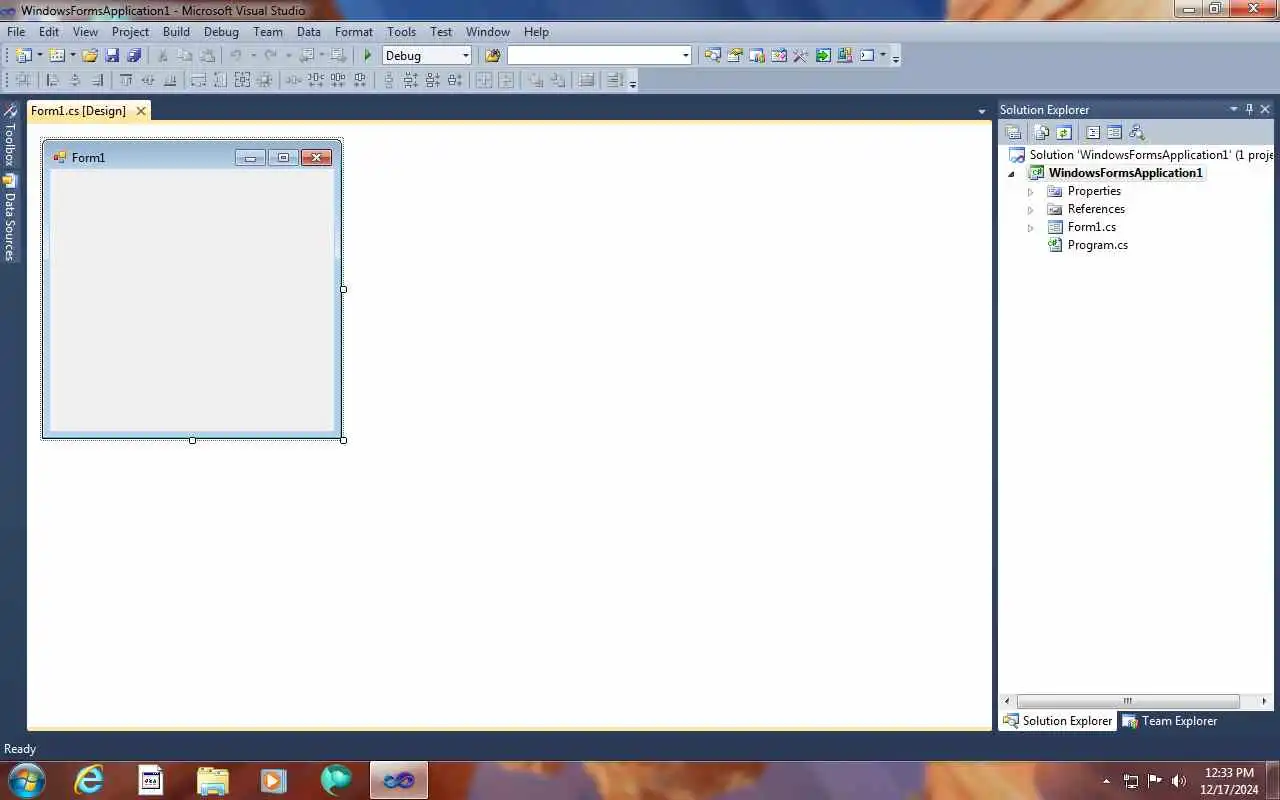
Task: Open the Debug configuration dropdown
Action: [x=465, y=55]
